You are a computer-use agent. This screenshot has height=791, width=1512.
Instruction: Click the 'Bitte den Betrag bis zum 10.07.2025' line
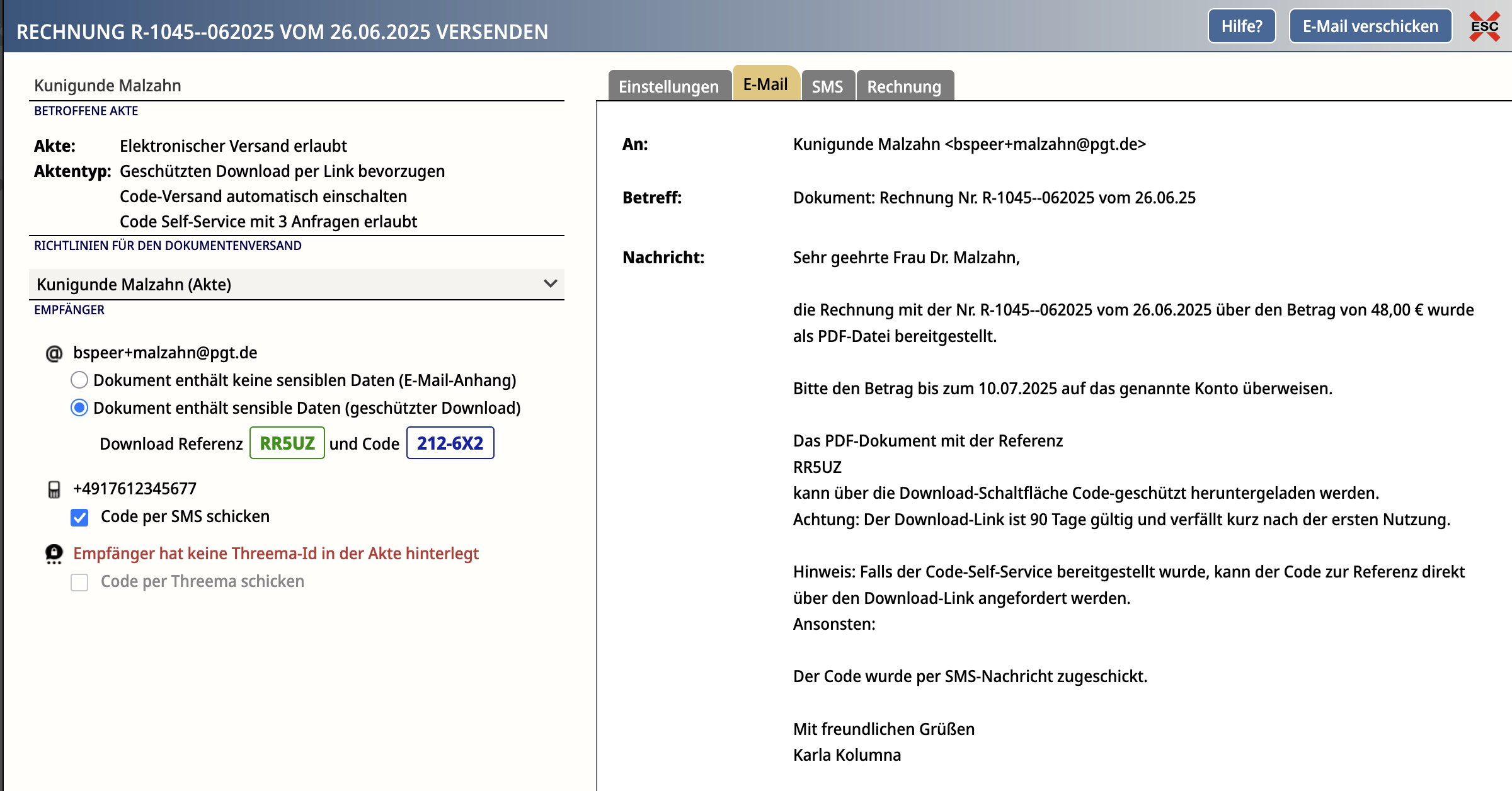pos(1063,389)
